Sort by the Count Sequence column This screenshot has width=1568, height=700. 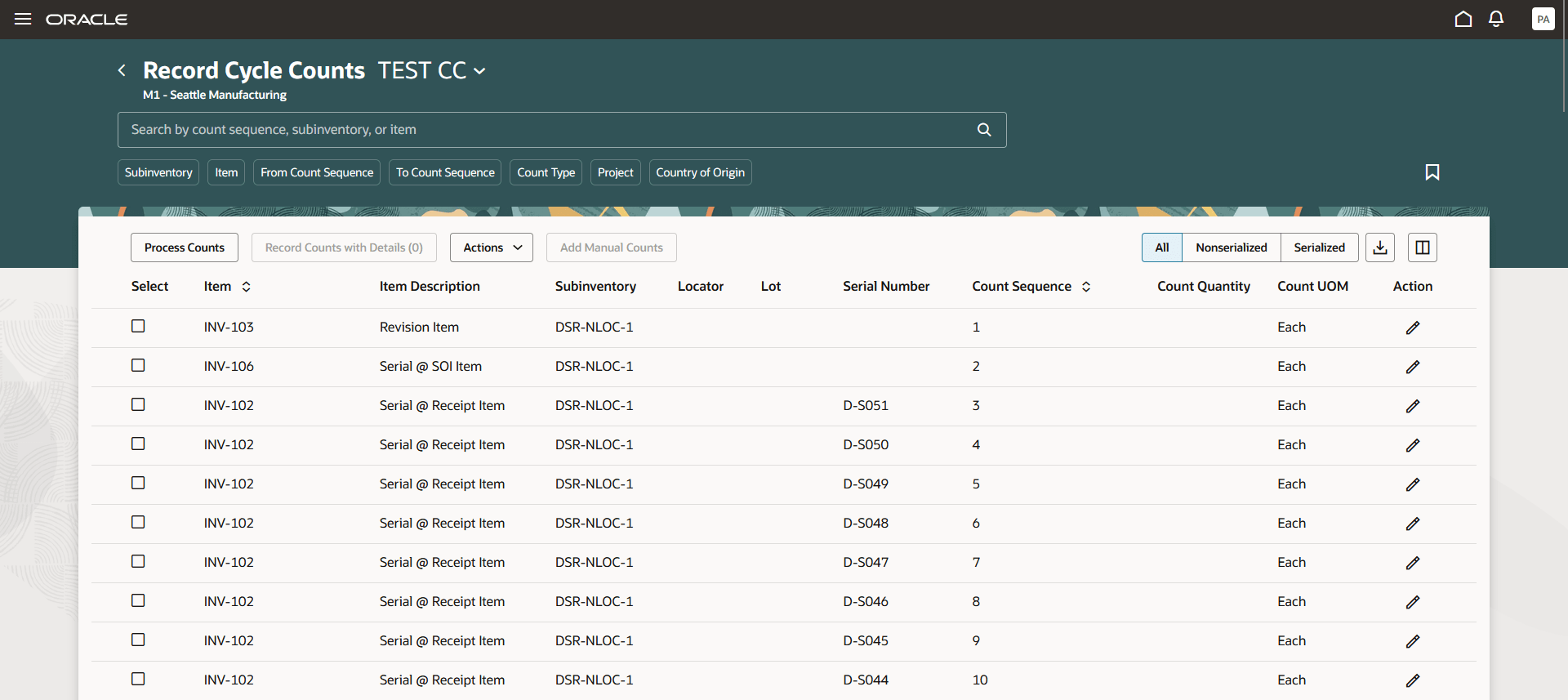coord(1086,287)
